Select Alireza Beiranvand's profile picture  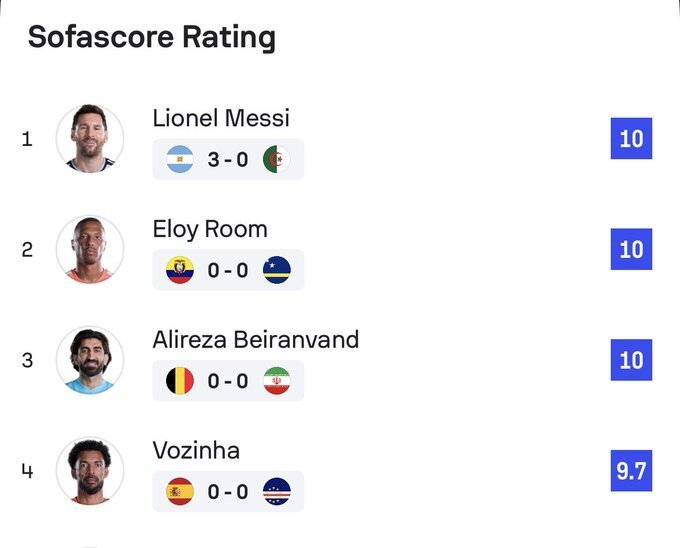tap(90, 360)
